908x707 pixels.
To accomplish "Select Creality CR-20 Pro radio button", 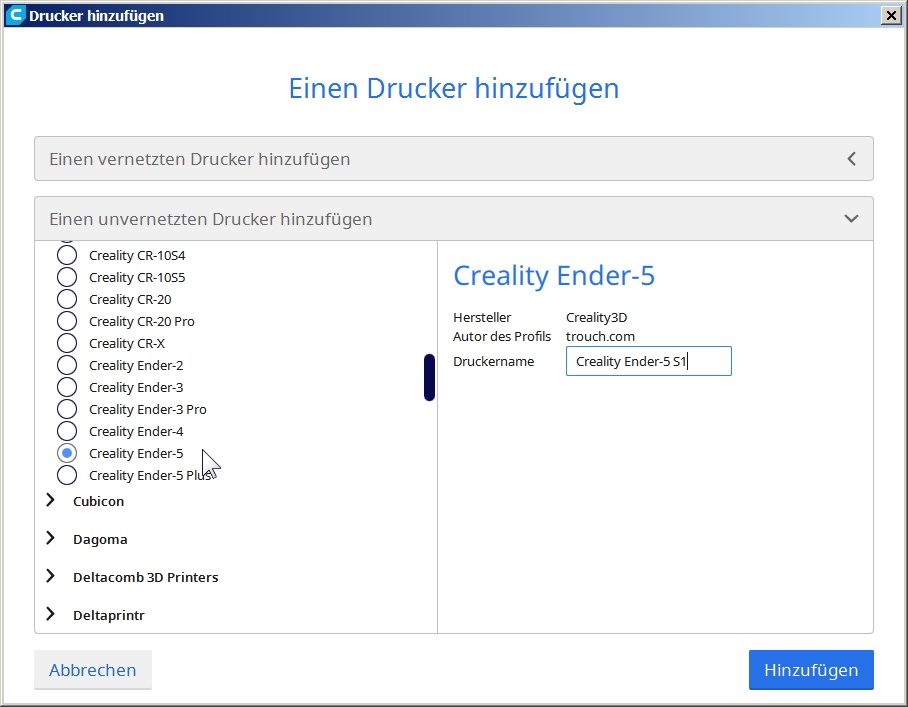I will pos(67,321).
